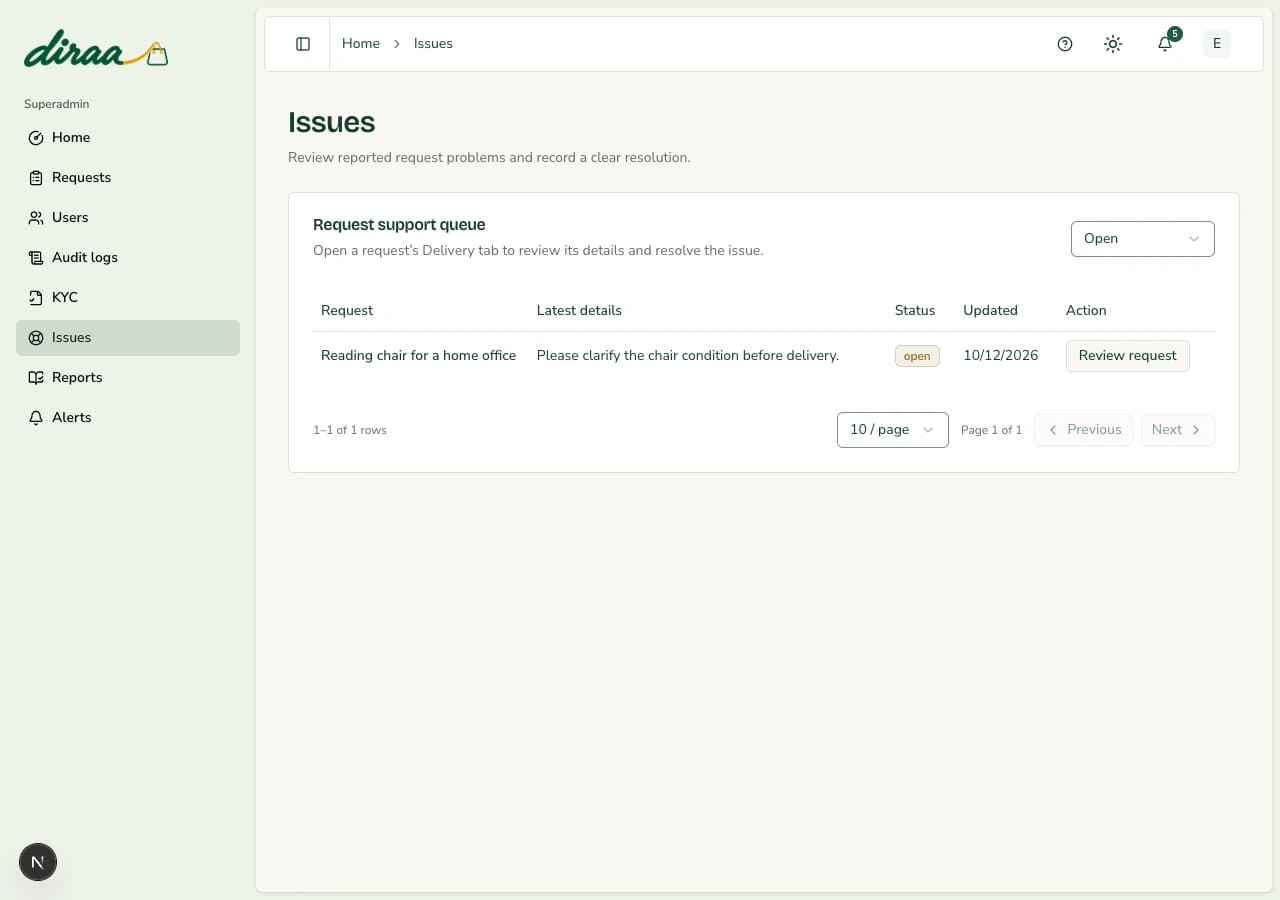Click the "Page 1 of 1" indicator
Screen dimensions: 1280x900
pyautogui.click(x=991, y=430)
